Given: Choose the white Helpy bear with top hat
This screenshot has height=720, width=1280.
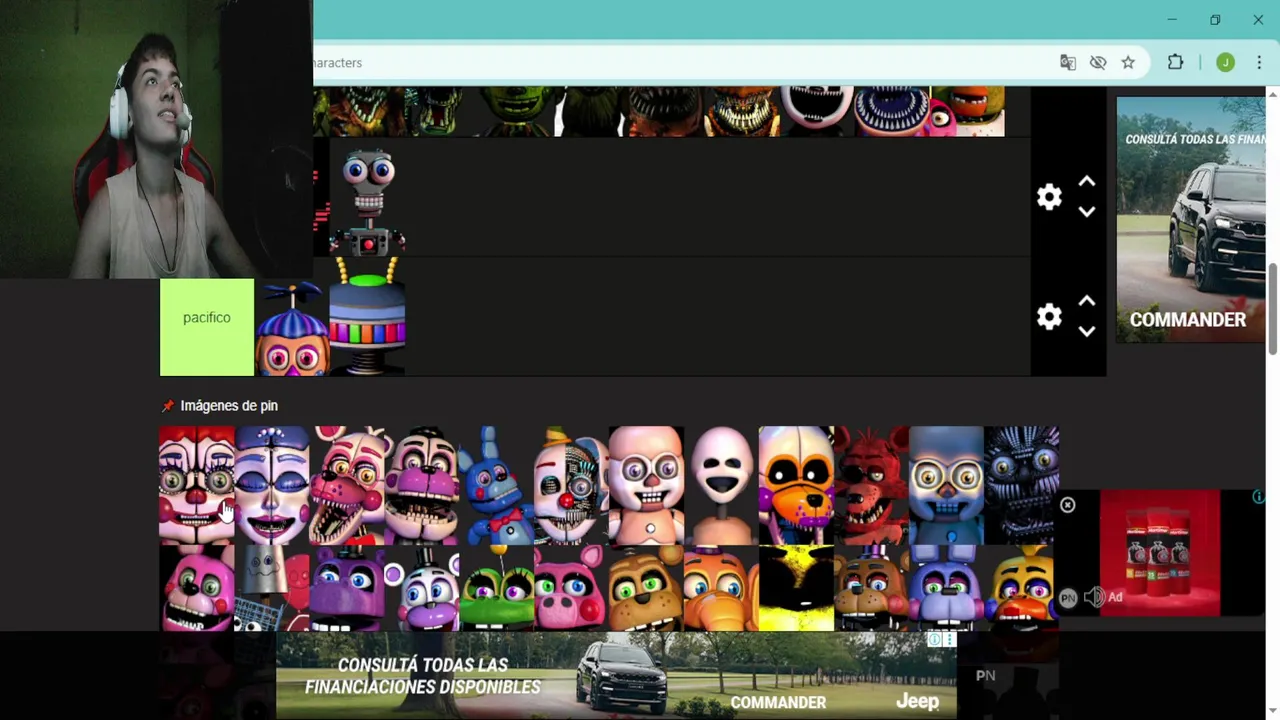Looking at the screenshot, I should [422, 588].
